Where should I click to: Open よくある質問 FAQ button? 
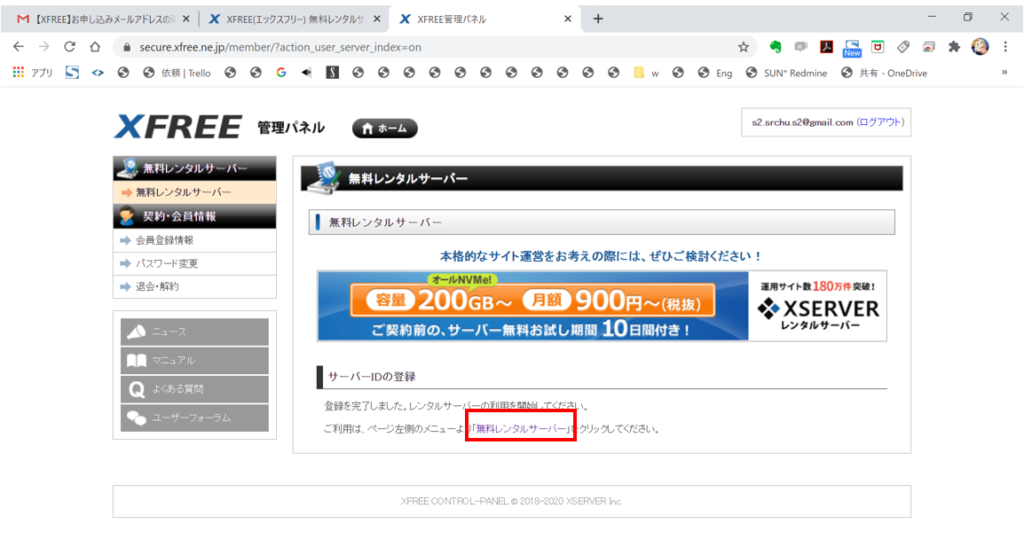click(x=195, y=390)
